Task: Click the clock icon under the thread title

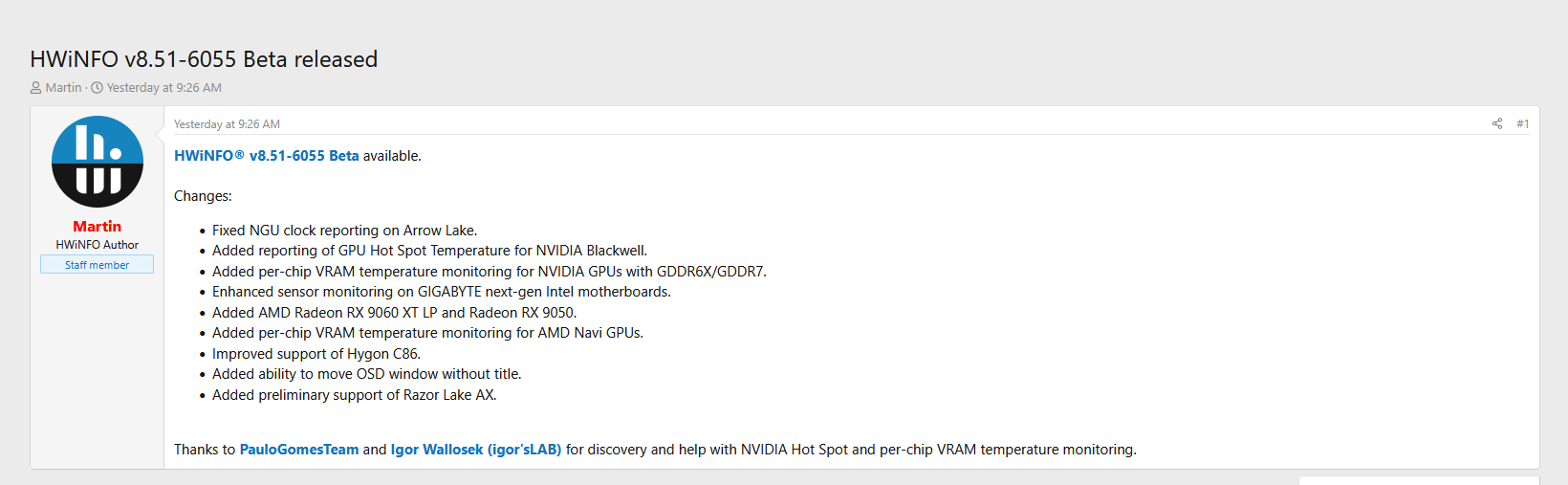Action: pyautogui.click(x=97, y=88)
